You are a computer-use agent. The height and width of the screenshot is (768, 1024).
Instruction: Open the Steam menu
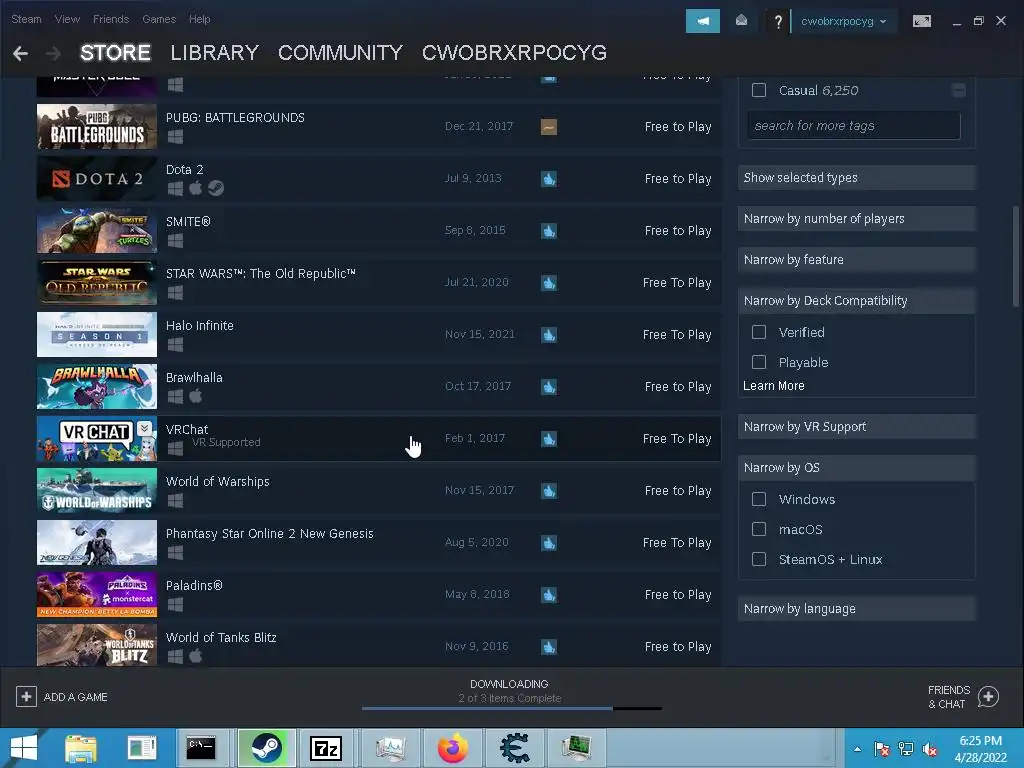coord(26,19)
